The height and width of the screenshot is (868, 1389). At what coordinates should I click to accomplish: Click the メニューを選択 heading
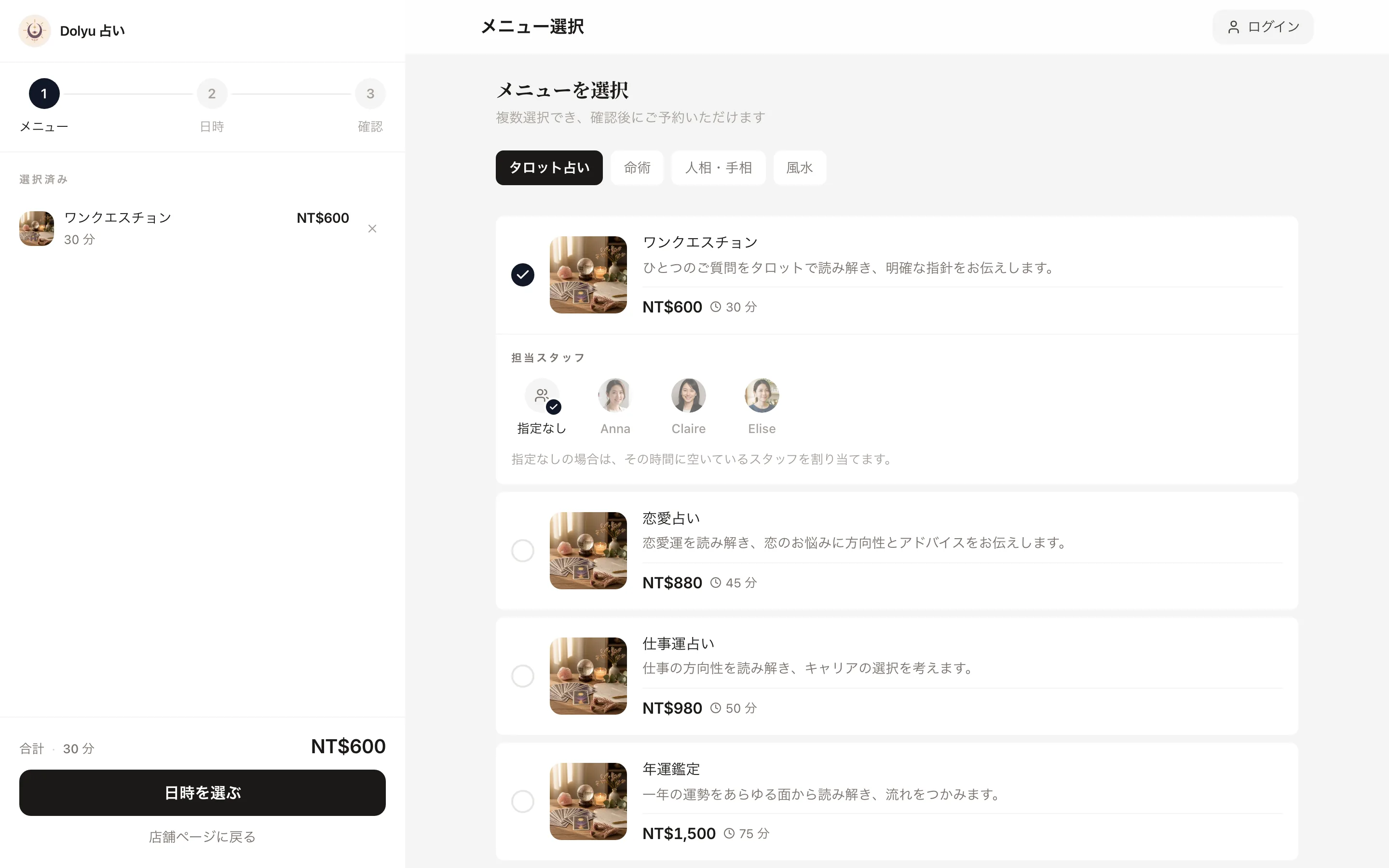point(562,90)
